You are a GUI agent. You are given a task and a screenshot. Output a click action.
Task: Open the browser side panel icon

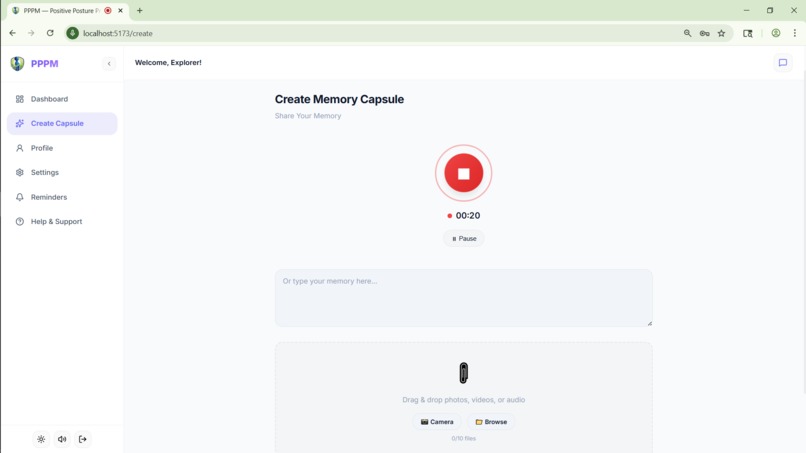tap(748, 33)
